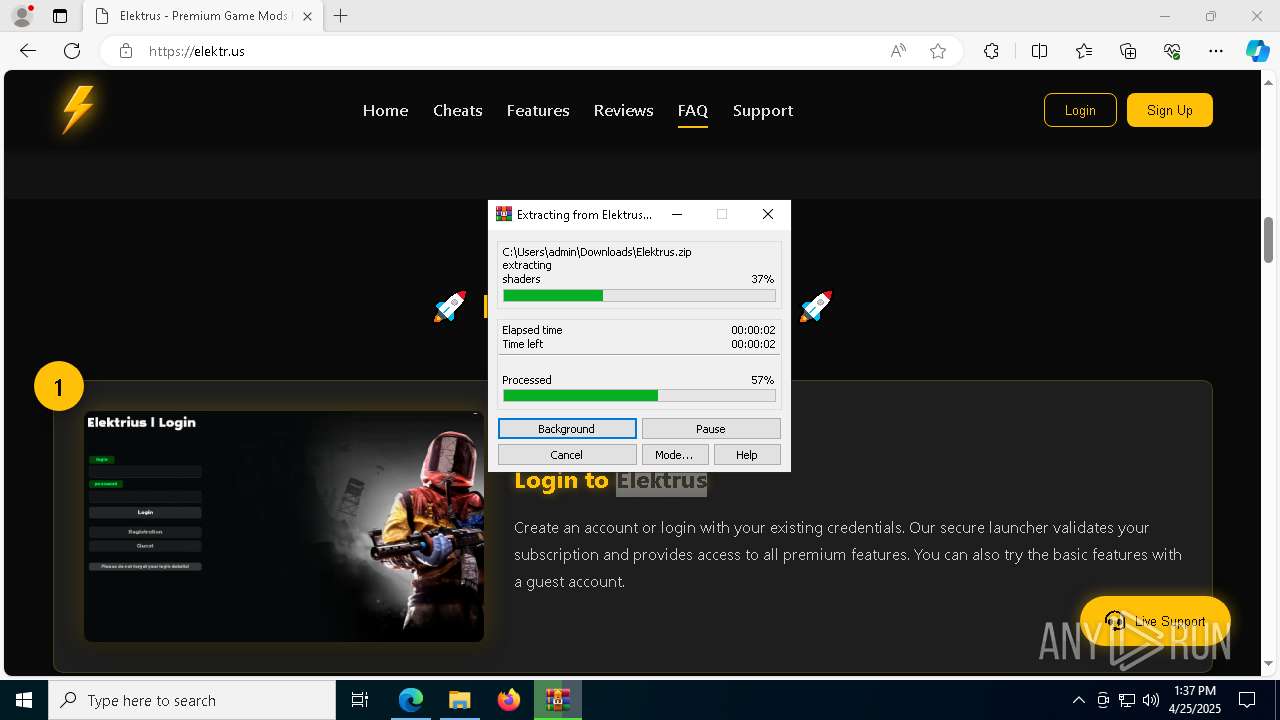Screen dimensions: 1280x720
Task: Refresh the current page
Action: tap(72, 51)
